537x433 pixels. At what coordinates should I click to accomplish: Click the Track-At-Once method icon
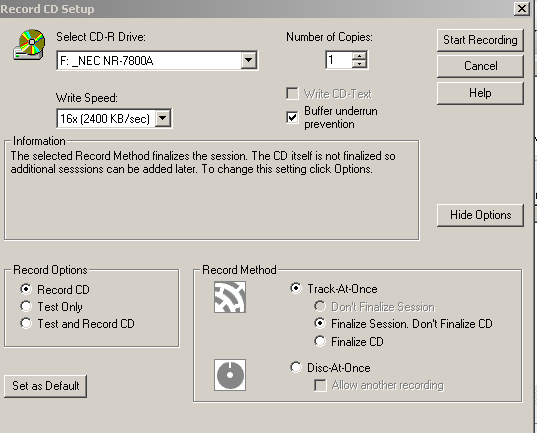tap(230, 297)
